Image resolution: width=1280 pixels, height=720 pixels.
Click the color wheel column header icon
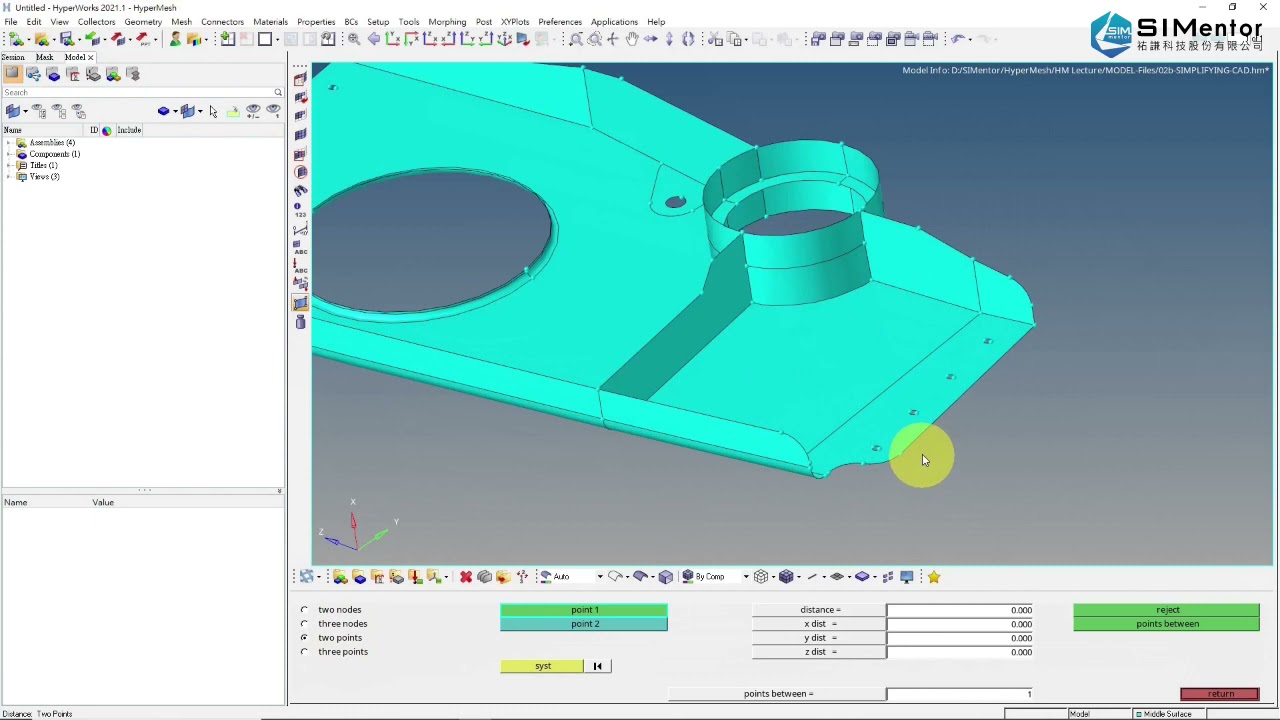(107, 130)
